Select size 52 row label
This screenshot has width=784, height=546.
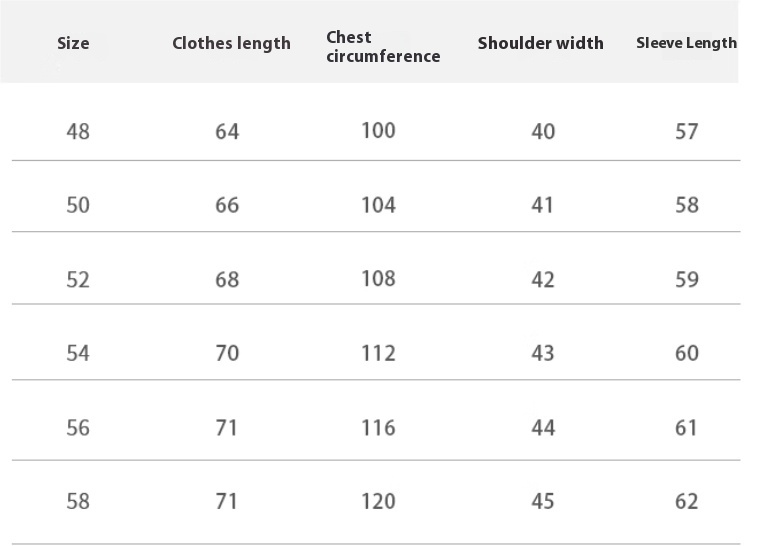click(78, 280)
